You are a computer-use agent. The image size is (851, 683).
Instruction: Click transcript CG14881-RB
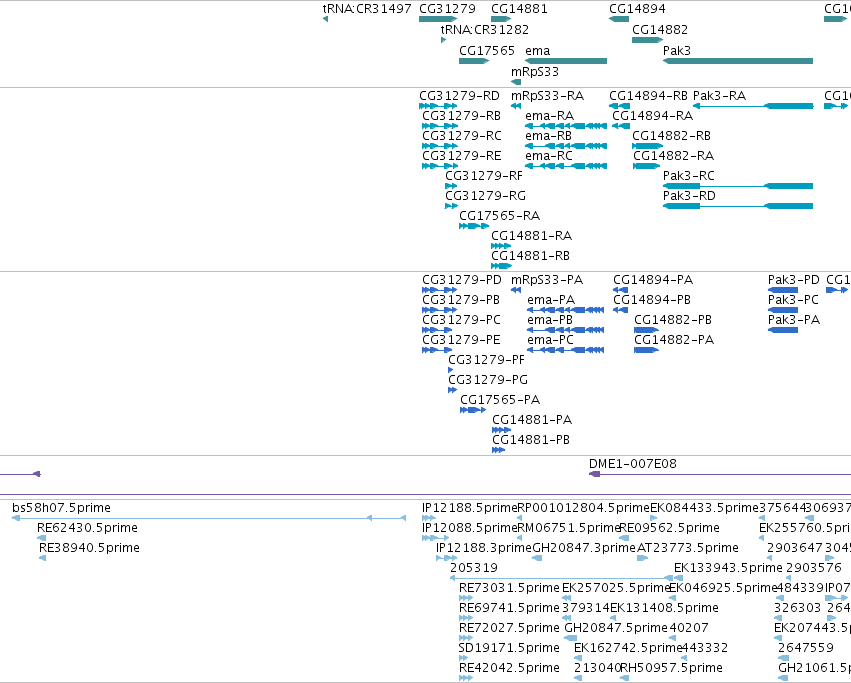point(531,256)
